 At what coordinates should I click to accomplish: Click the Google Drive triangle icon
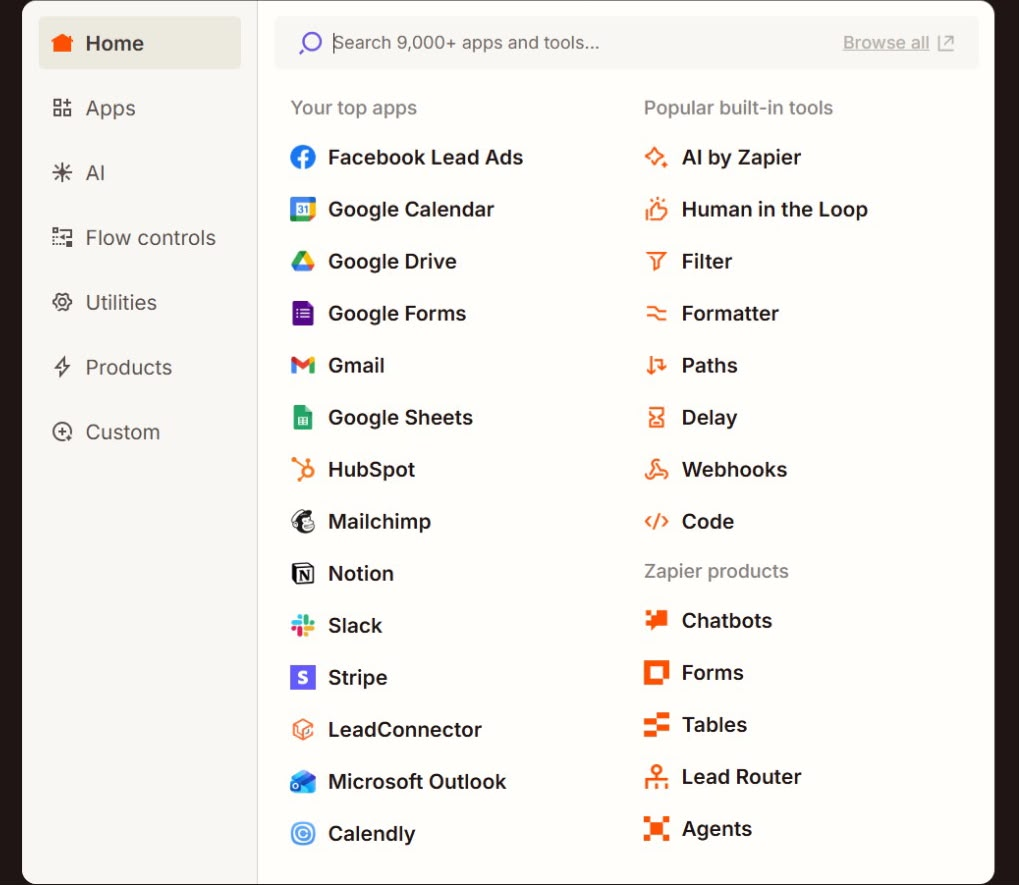(x=303, y=261)
